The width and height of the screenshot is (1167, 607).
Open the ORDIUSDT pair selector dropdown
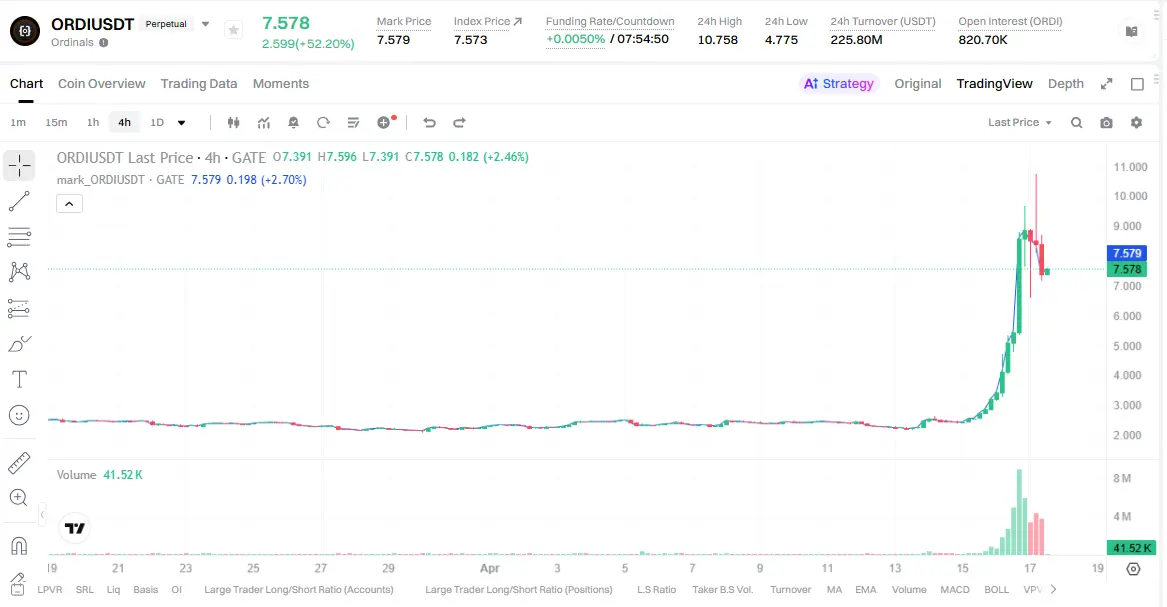pos(205,25)
